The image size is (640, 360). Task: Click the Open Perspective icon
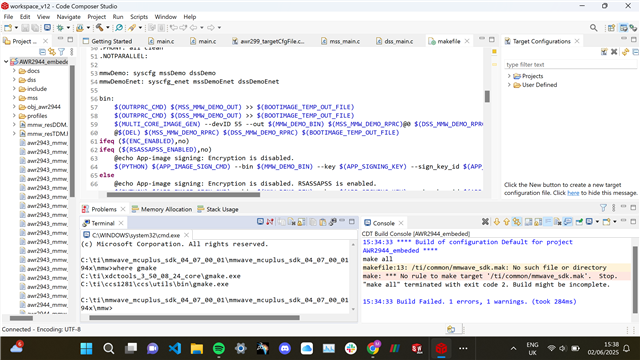611,28
